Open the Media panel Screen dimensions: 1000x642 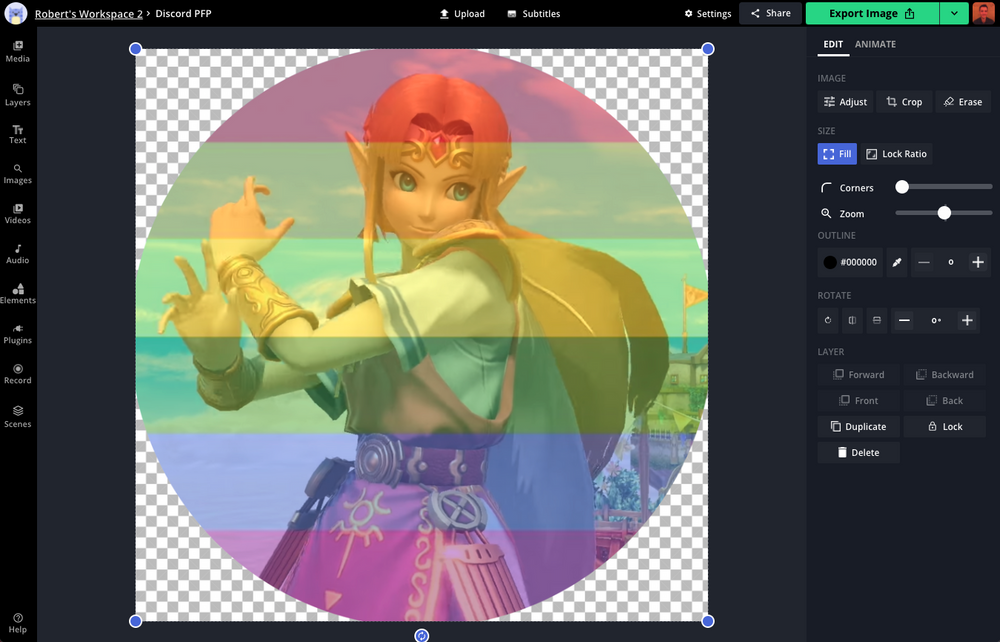[x=17, y=52]
